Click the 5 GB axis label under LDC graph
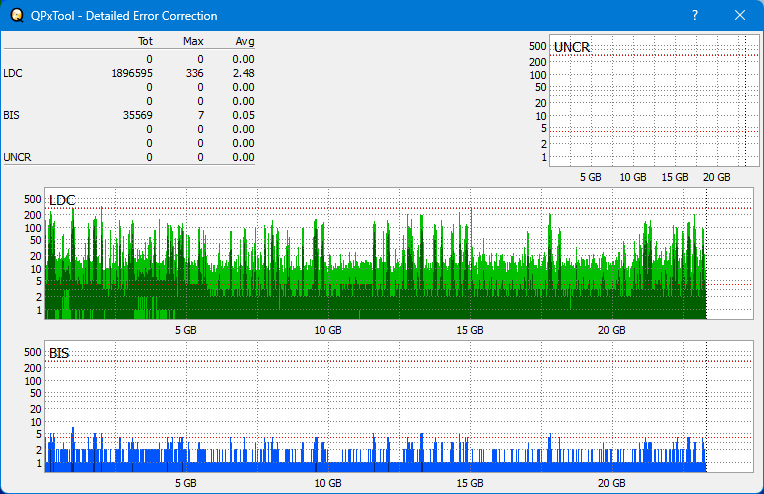 (186, 330)
